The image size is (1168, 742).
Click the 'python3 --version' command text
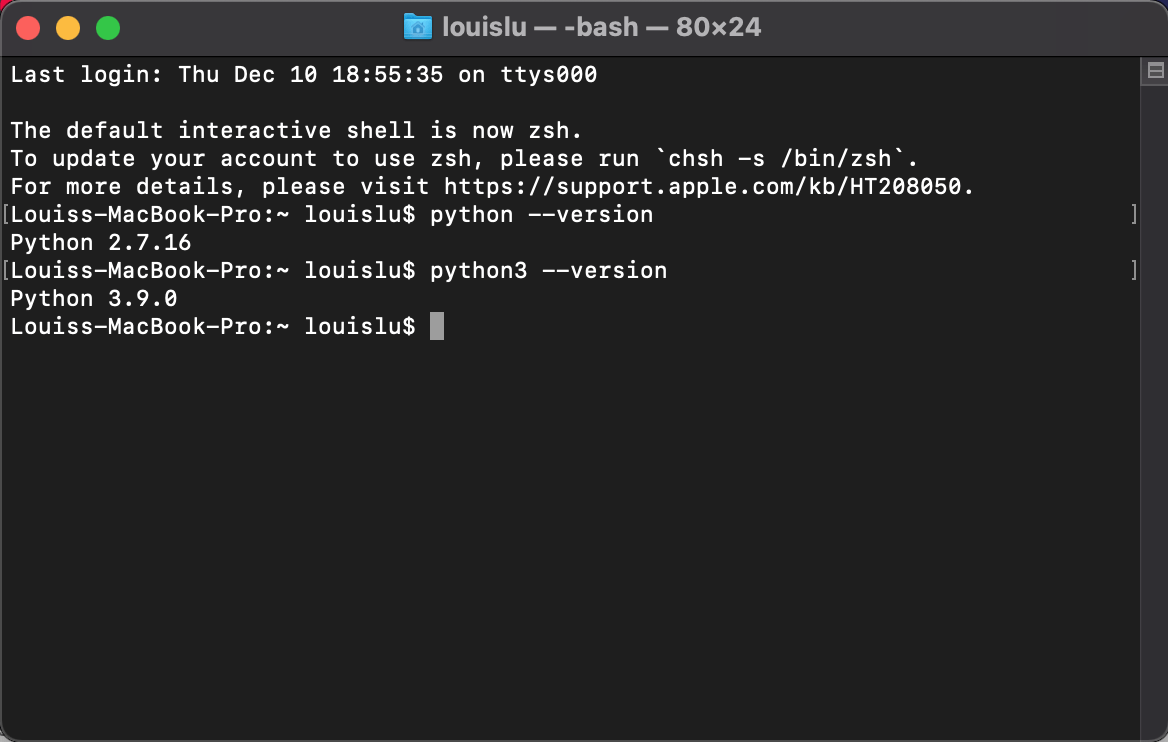click(549, 270)
